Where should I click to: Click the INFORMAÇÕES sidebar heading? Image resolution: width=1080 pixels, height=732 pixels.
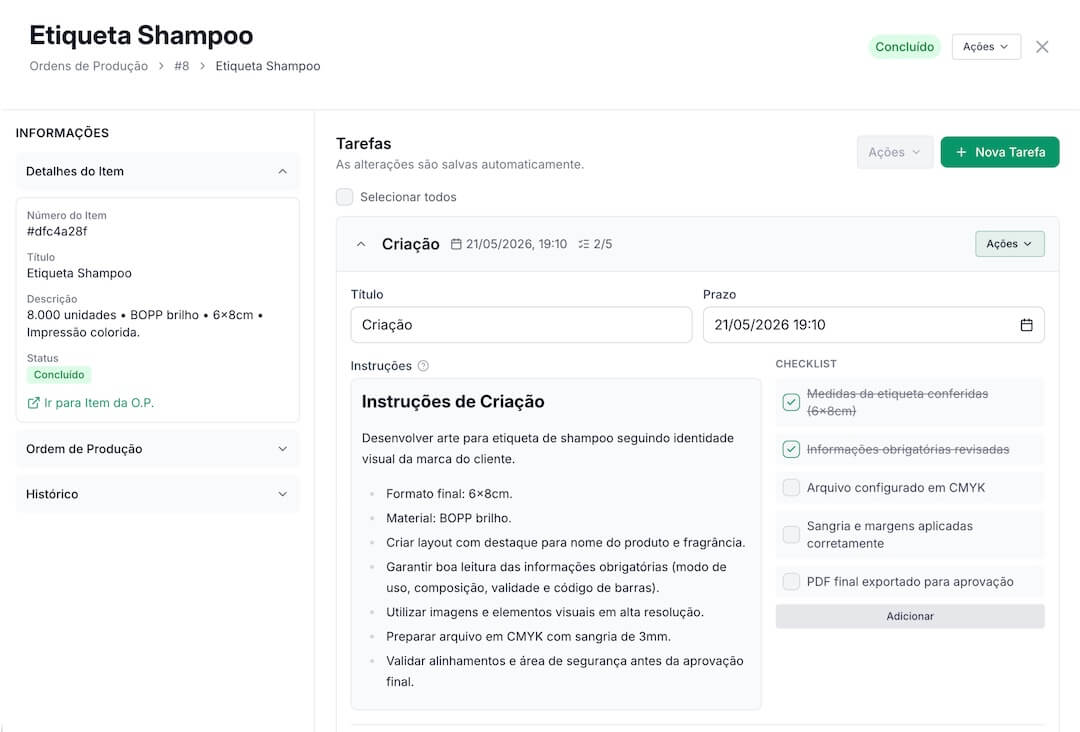[62, 133]
